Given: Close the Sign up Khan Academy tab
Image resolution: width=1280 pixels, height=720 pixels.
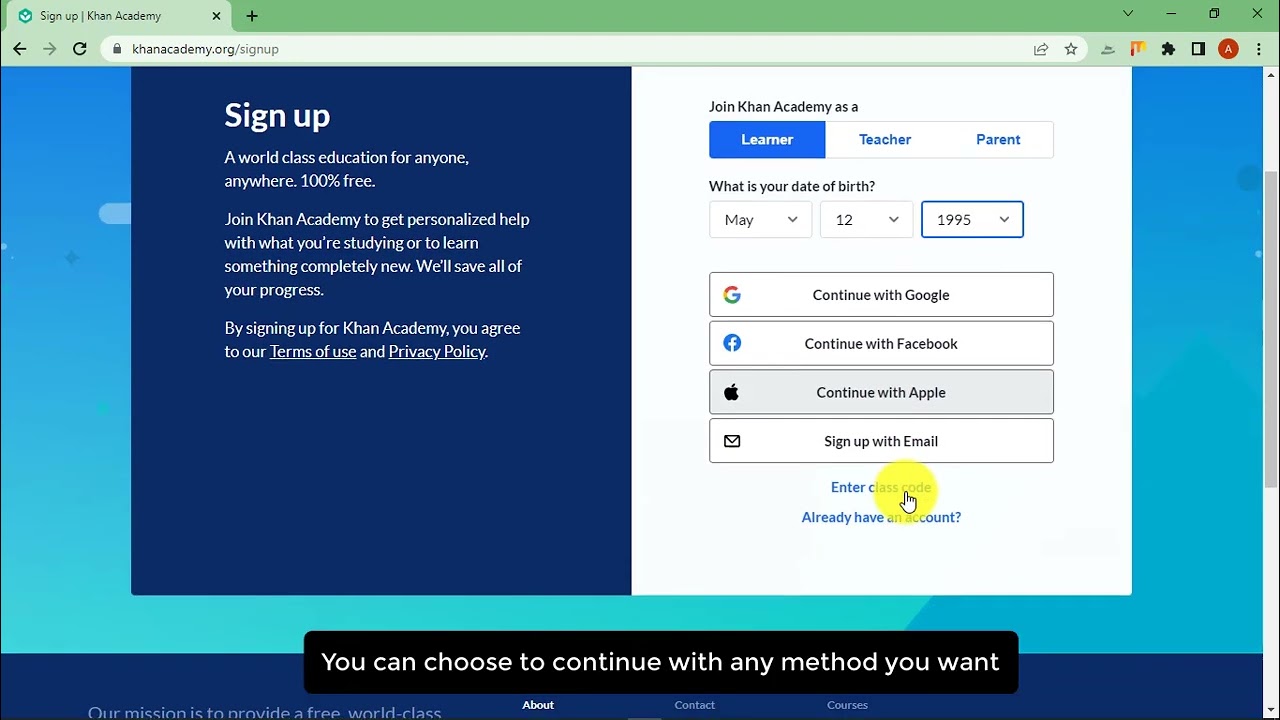Looking at the screenshot, I should [216, 16].
